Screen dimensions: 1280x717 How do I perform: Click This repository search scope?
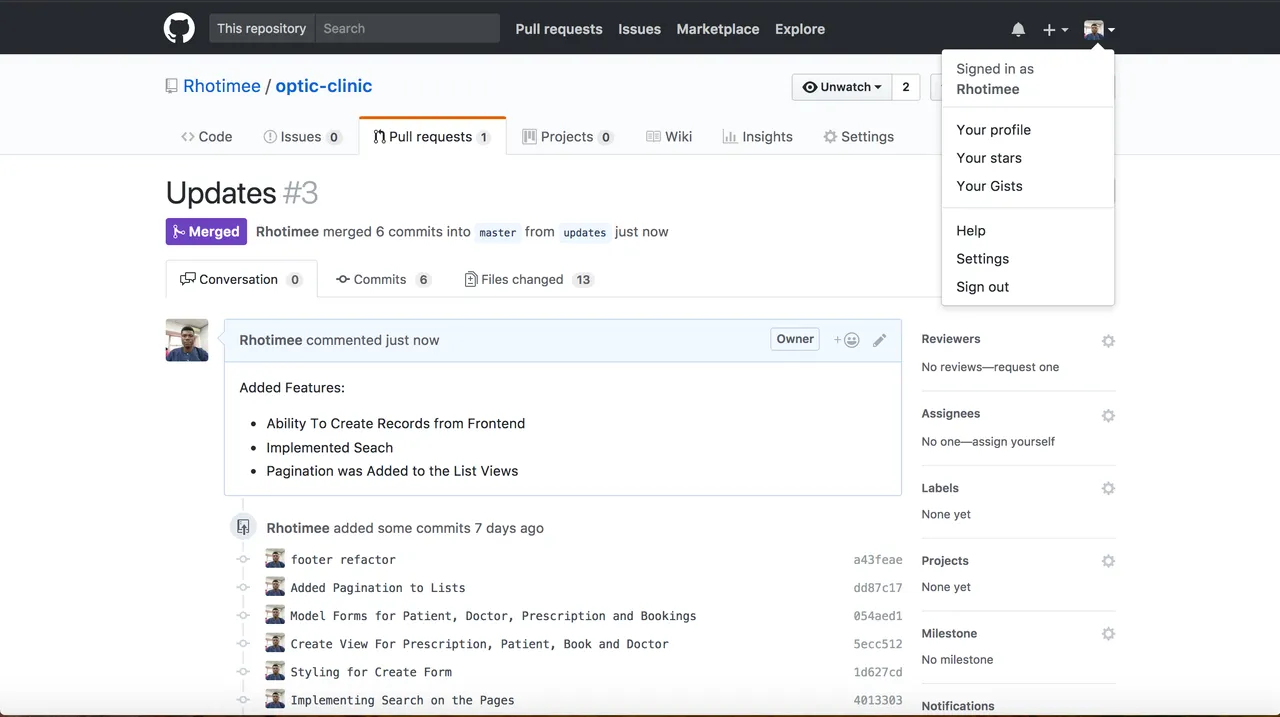click(x=262, y=28)
